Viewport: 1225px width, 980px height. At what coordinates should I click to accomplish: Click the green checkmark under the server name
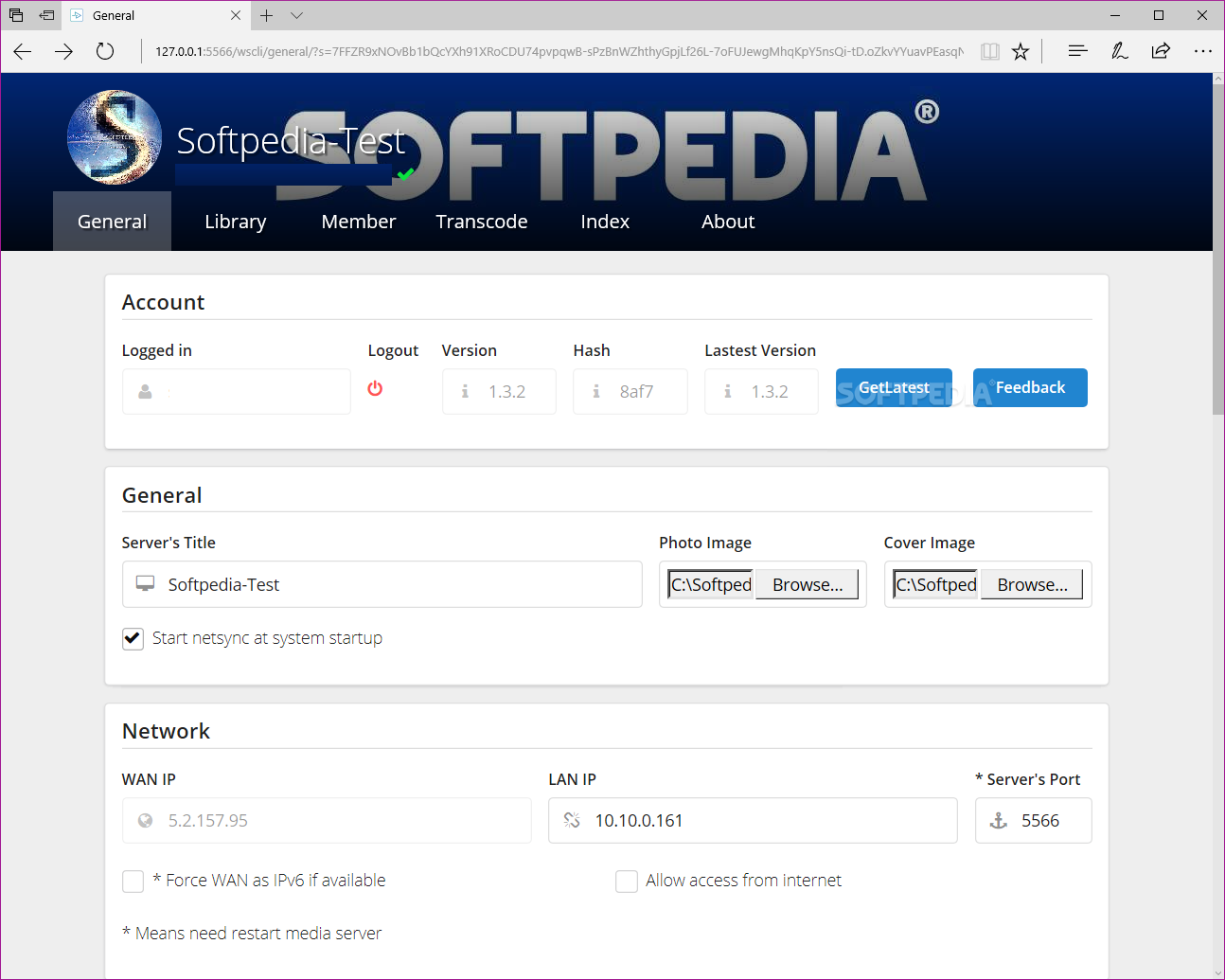[x=405, y=174]
